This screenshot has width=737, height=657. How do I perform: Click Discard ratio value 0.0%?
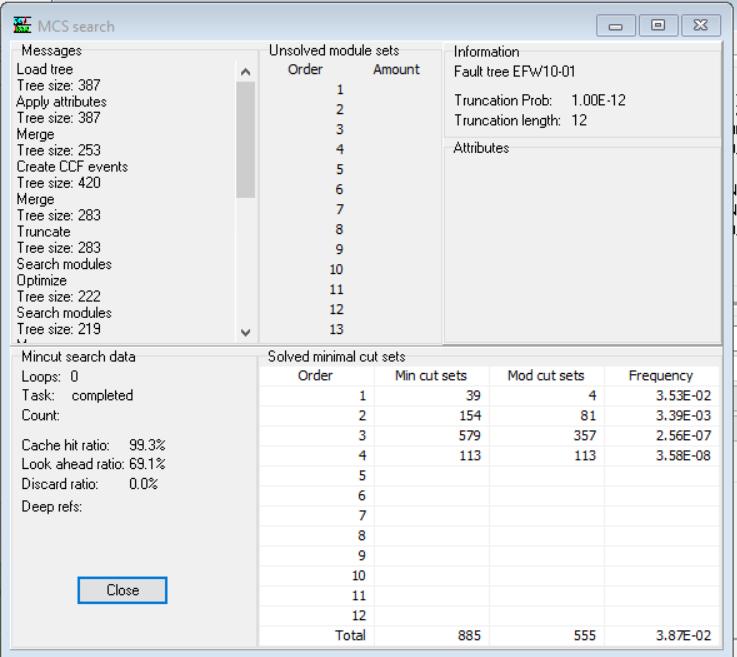pyautogui.click(x=143, y=484)
